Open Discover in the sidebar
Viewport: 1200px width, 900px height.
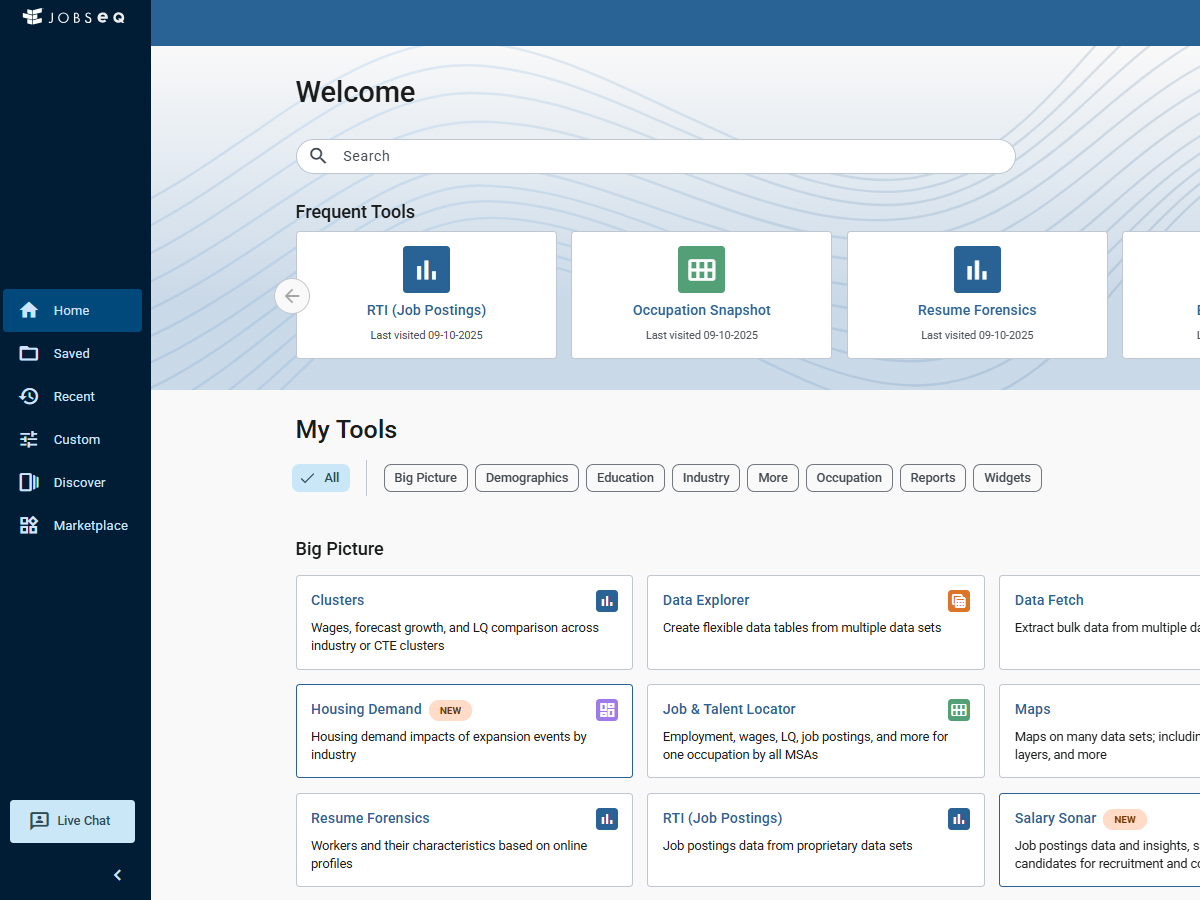click(x=72, y=482)
